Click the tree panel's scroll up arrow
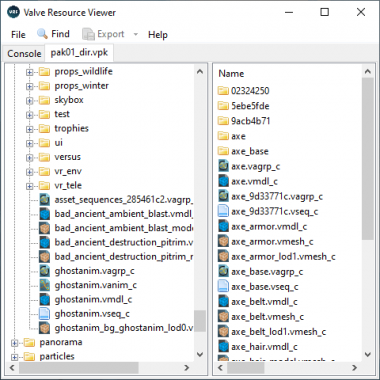This screenshot has width=380, height=380. click(200, 71)
